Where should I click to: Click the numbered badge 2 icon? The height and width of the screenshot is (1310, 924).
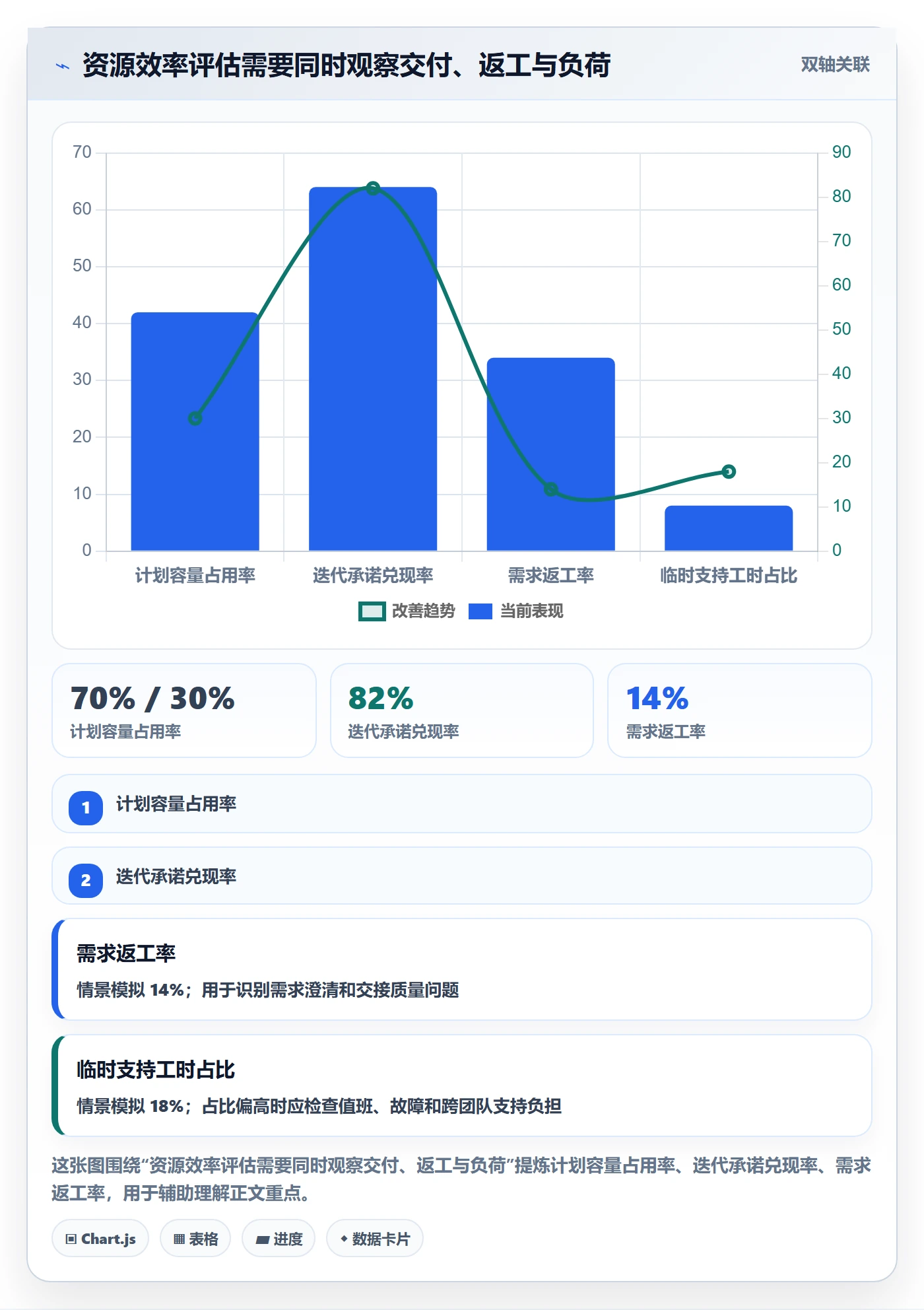pos(86,880)
